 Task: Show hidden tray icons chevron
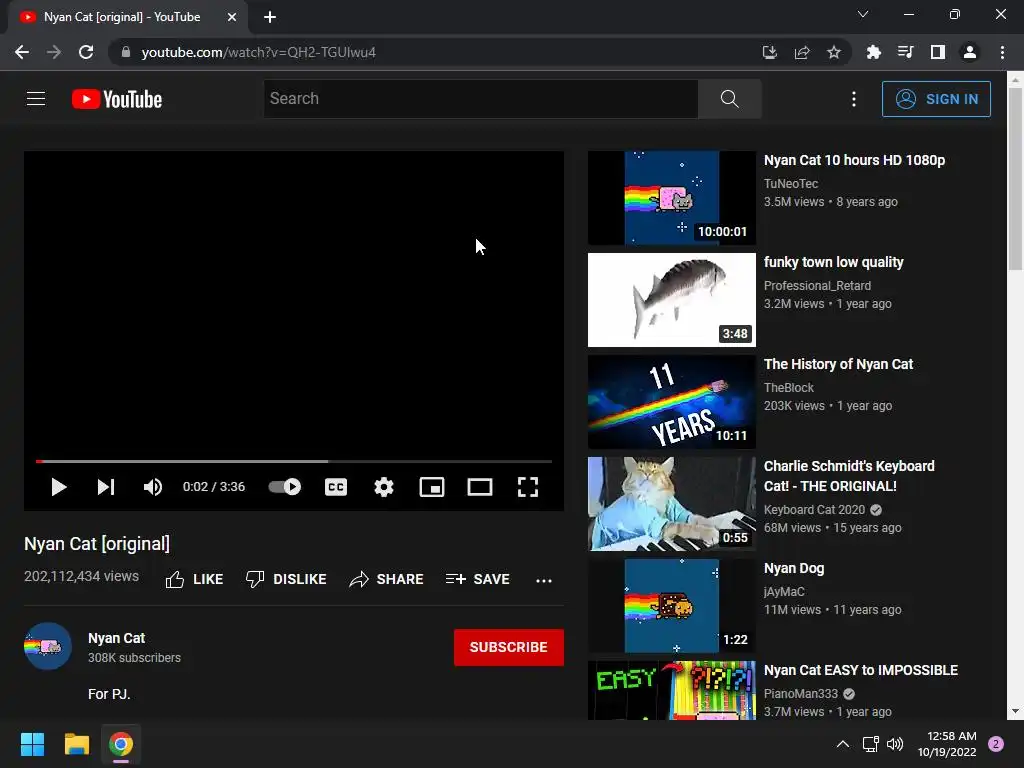coord(843,744)
